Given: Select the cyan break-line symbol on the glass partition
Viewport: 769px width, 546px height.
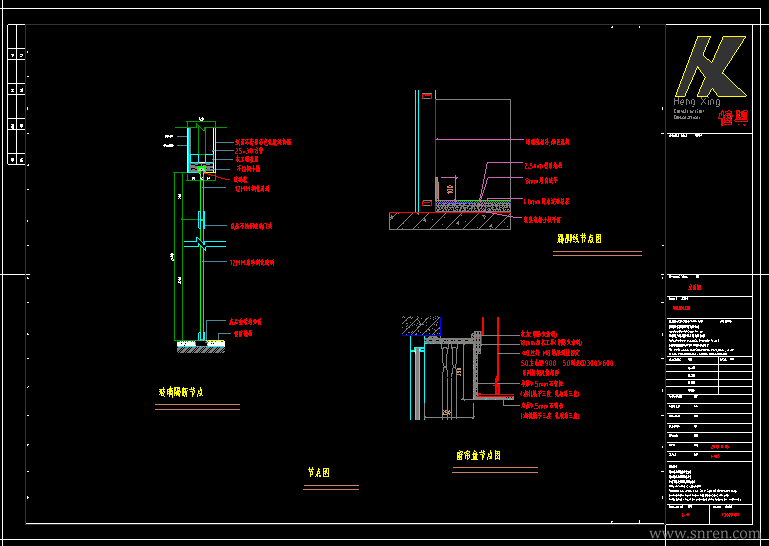Looking at the screenshot, I should click(x=205, y=243).
